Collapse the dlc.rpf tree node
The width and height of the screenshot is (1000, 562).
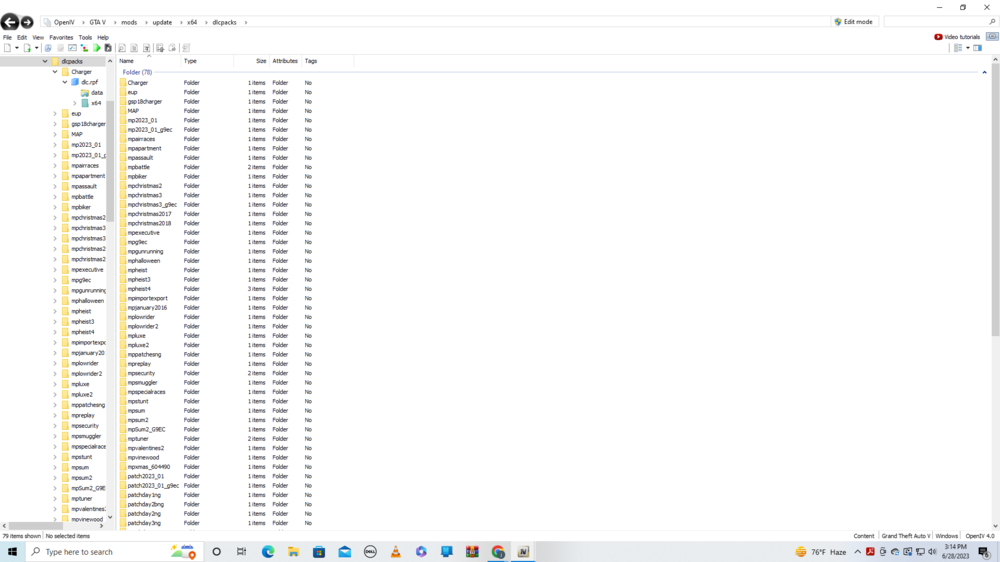point(65,82)
